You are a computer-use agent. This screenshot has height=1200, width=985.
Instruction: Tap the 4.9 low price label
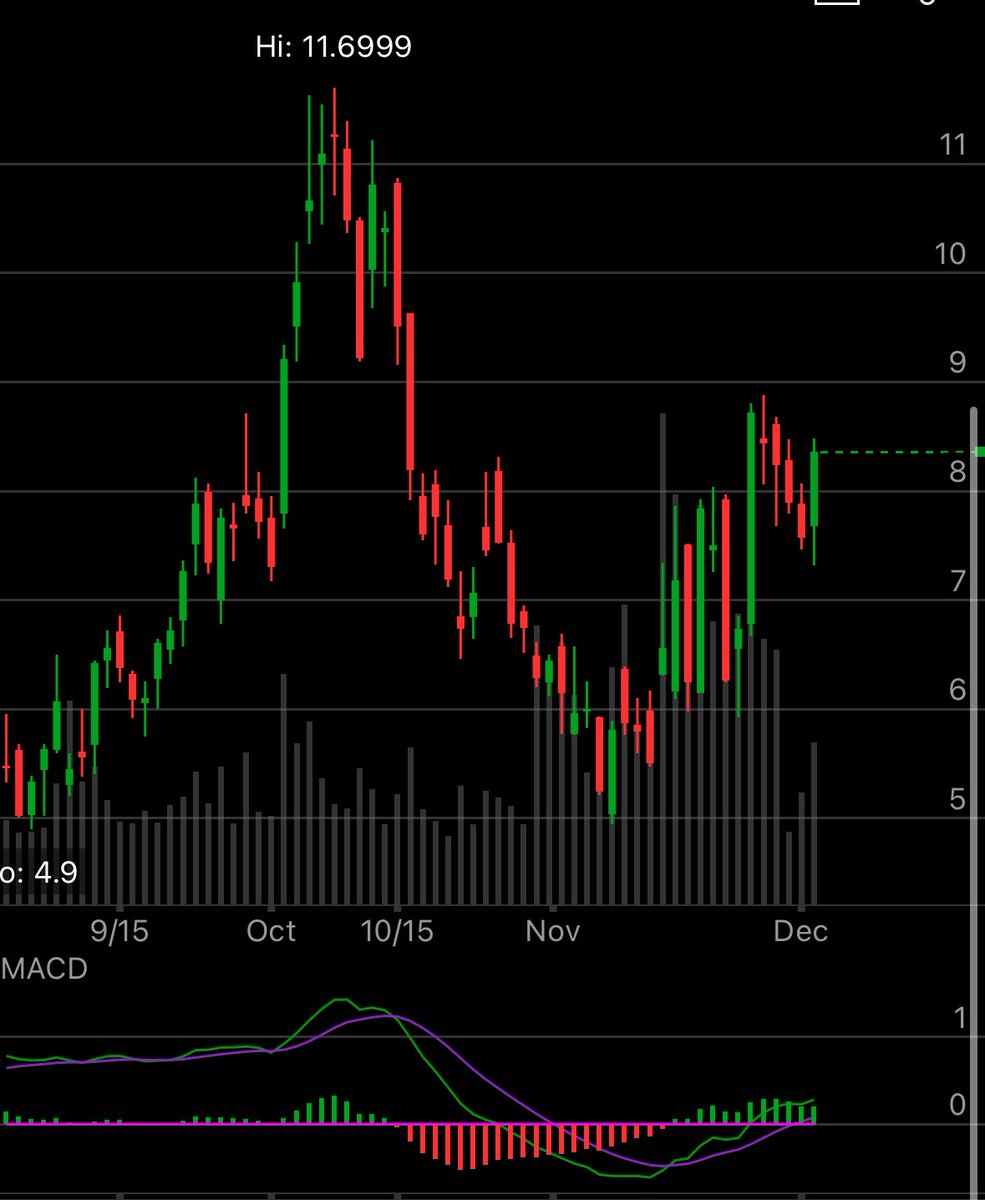point(38,873)
